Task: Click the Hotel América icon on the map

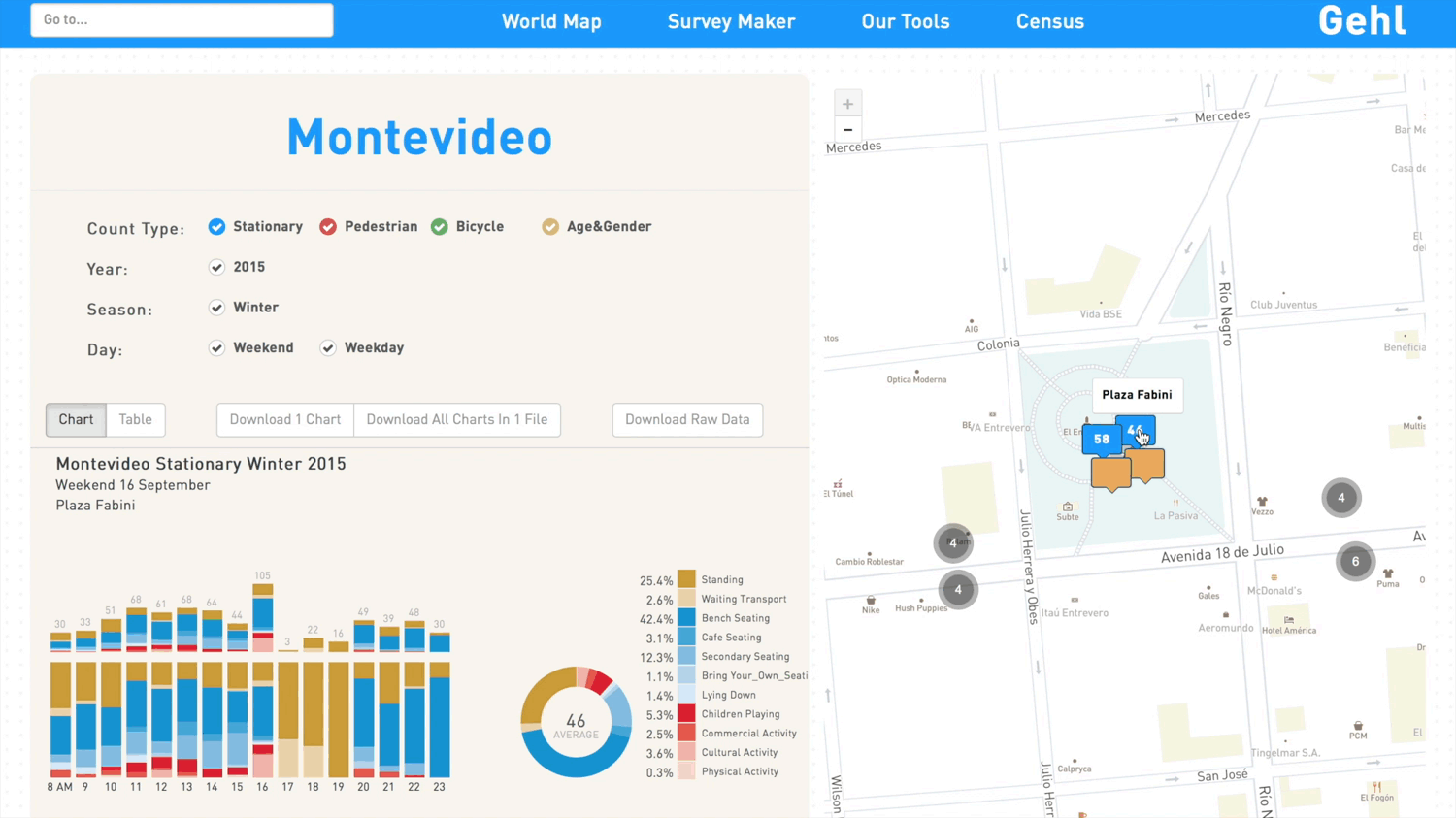Action: (x=1289, y=621)
